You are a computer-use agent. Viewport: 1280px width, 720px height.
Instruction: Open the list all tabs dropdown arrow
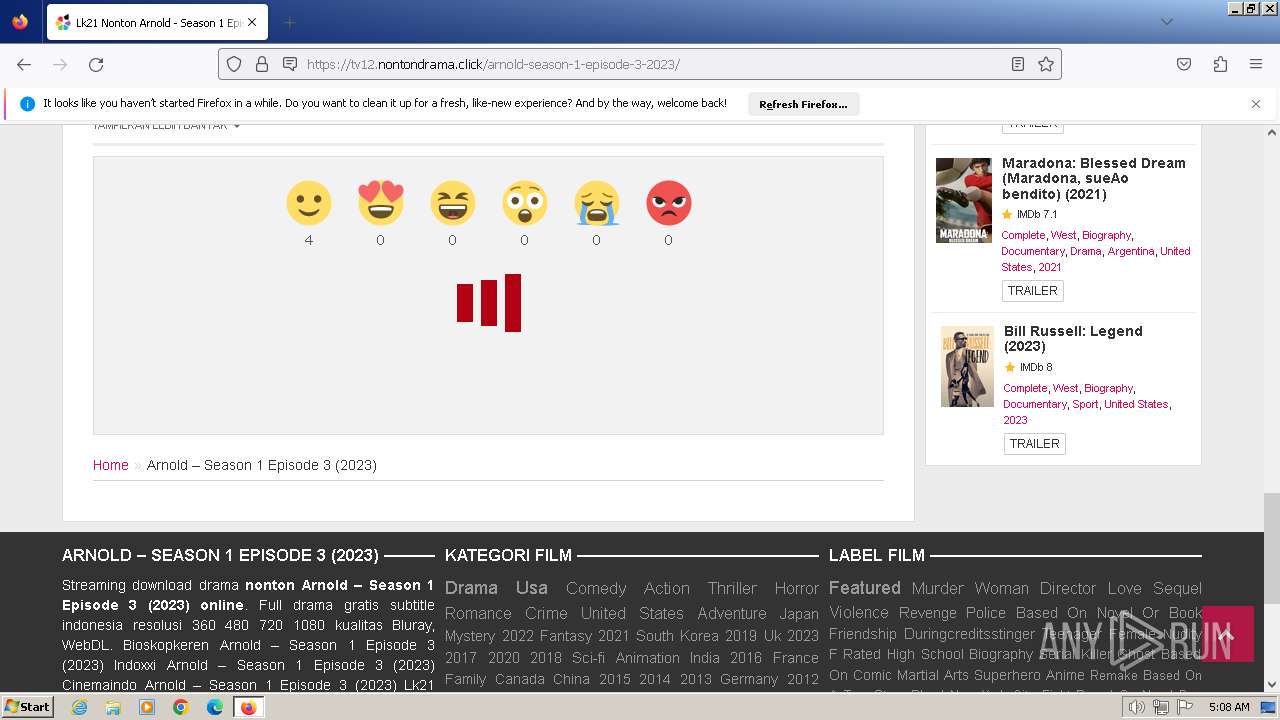tap(1166, 22)
